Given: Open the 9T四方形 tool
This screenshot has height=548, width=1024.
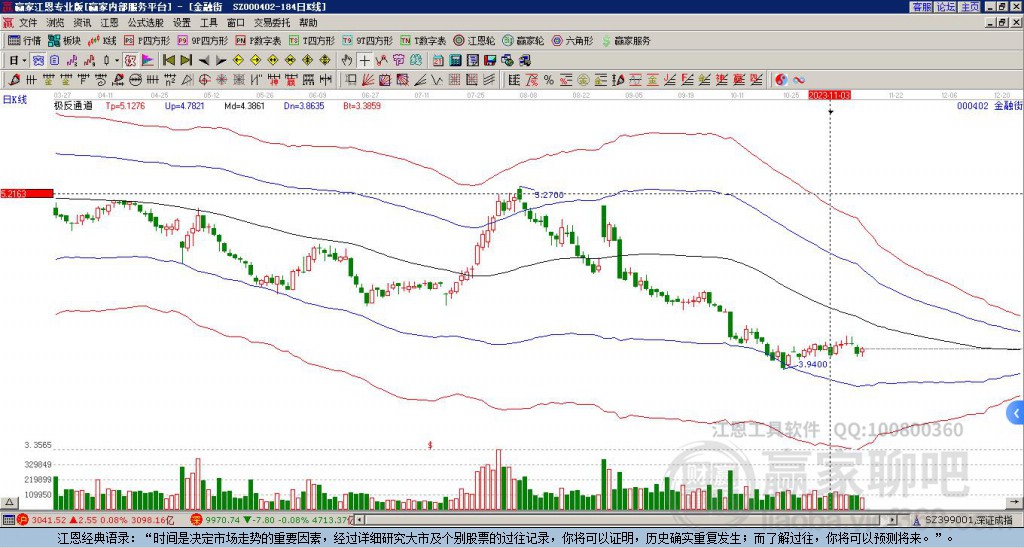Looking at the screenshot, I should click(368, 40).
